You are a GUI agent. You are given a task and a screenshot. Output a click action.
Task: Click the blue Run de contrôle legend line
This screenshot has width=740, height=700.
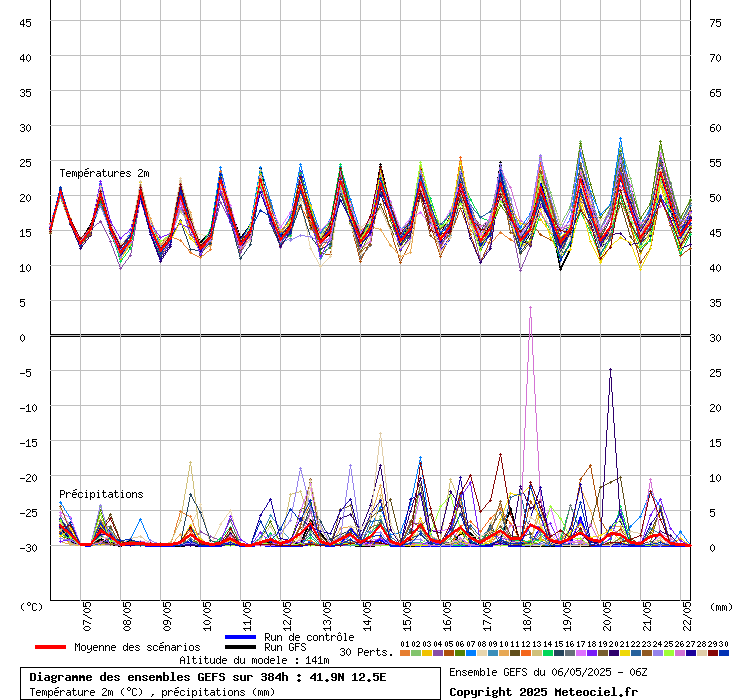pyautogui.click(x=240, y=637)
